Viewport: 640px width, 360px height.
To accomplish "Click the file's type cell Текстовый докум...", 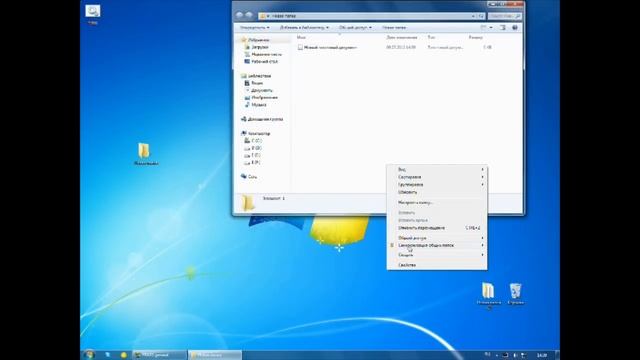I will (x=445, y=47).
